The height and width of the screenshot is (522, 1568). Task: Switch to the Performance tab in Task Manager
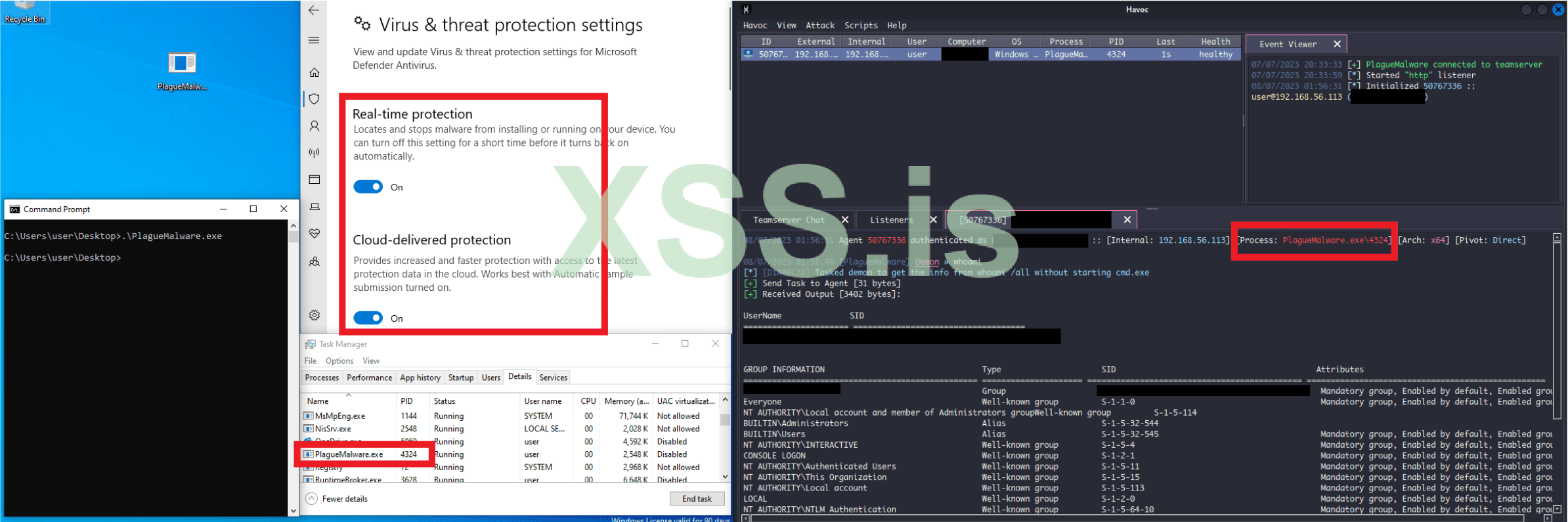click(369, 378)
